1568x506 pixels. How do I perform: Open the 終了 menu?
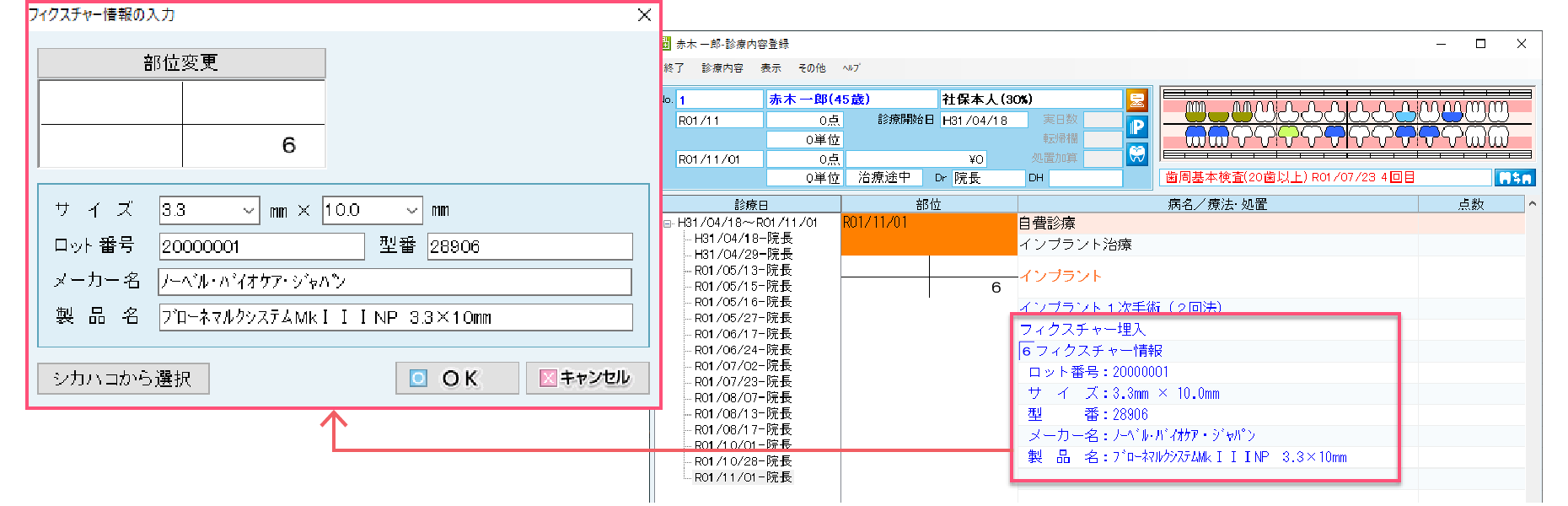point(674,68)
